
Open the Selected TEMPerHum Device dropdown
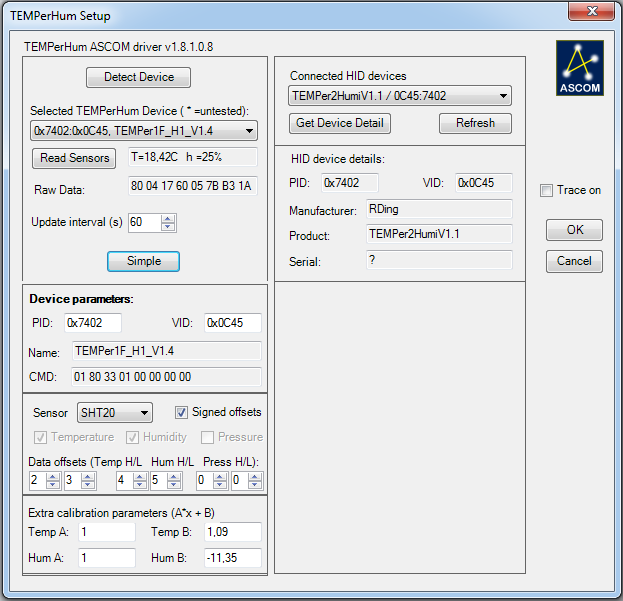point(144,131)
